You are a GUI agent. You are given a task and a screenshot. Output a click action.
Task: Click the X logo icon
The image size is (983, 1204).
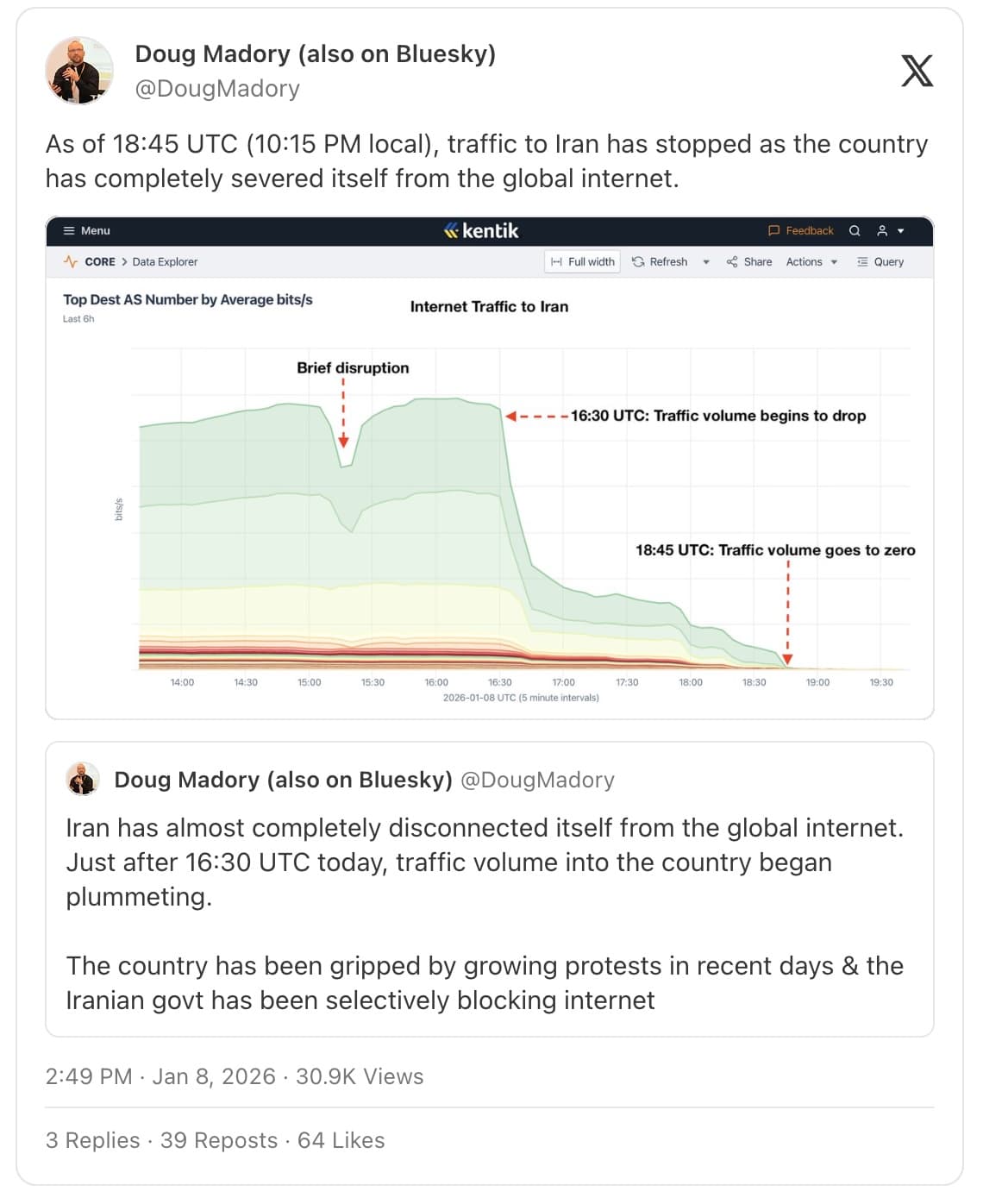point(917,71)
